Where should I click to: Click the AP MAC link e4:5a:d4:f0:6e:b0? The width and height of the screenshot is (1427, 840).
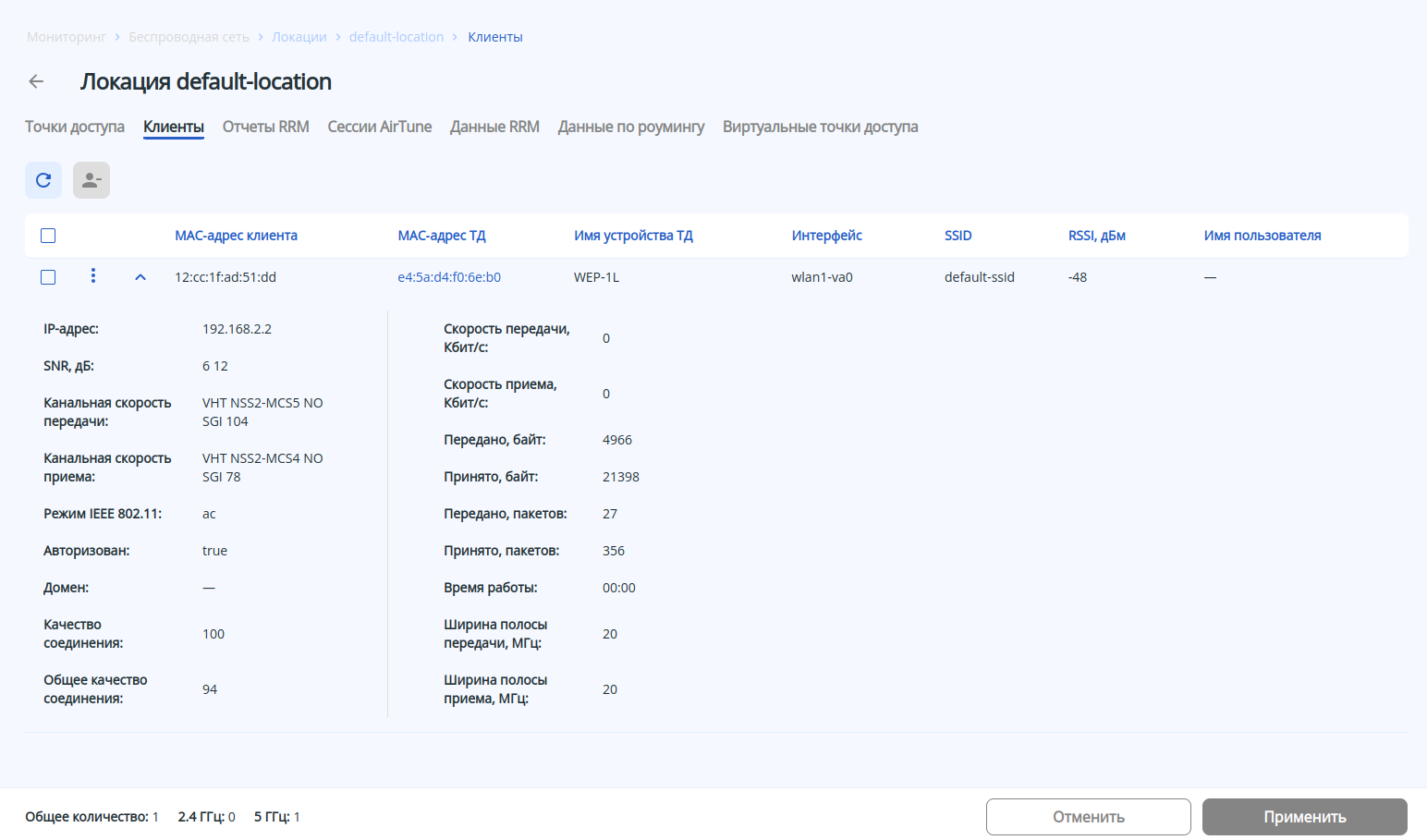point(449,277)
